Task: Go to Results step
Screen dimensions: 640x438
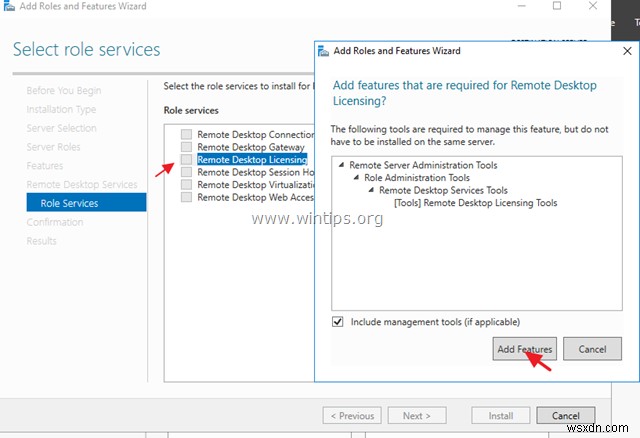Action: click(41, 241)
